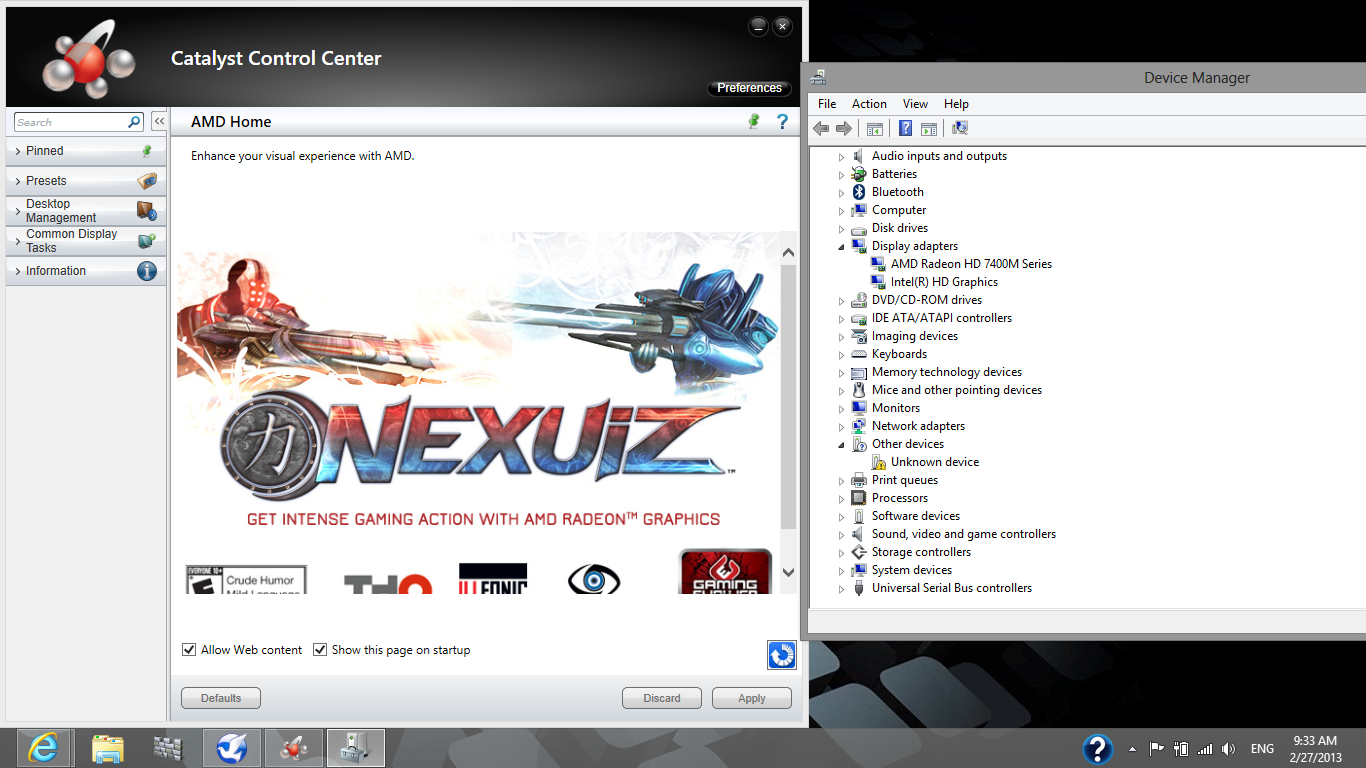Open Internet Explorer from the taskbar
Image resolution: width=1366 pixels, height=768 pixels.
(43, 748)
